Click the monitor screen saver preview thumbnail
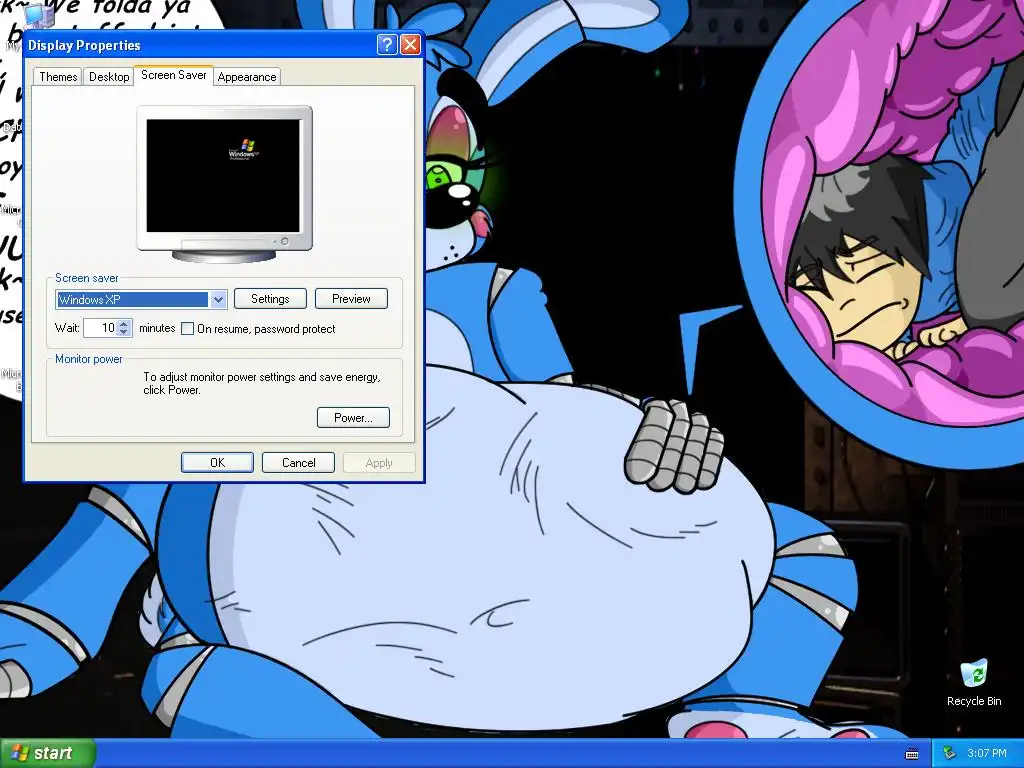 pos(223,176)
